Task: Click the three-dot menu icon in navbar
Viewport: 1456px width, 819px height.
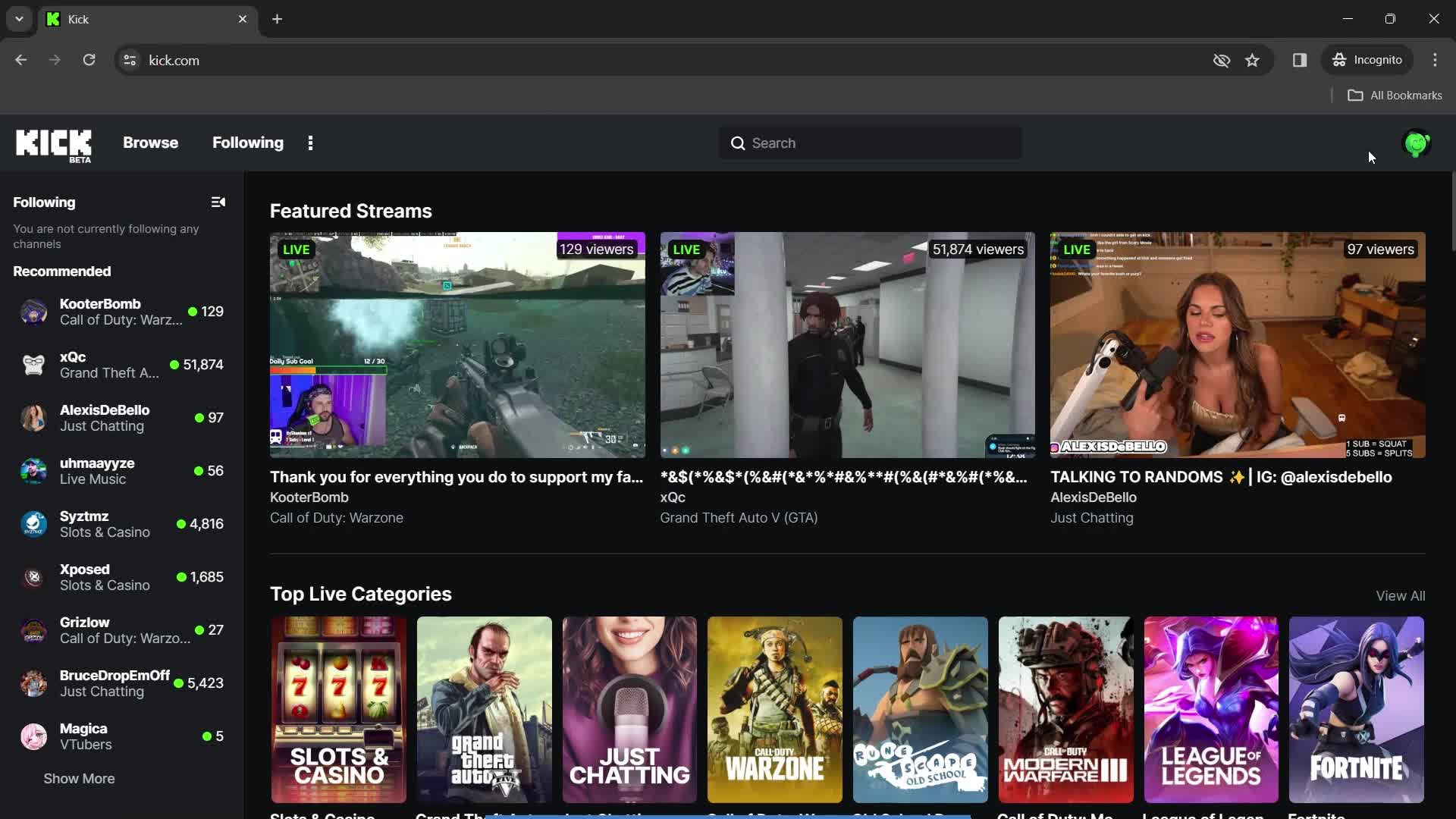Action: click(310, 142)
